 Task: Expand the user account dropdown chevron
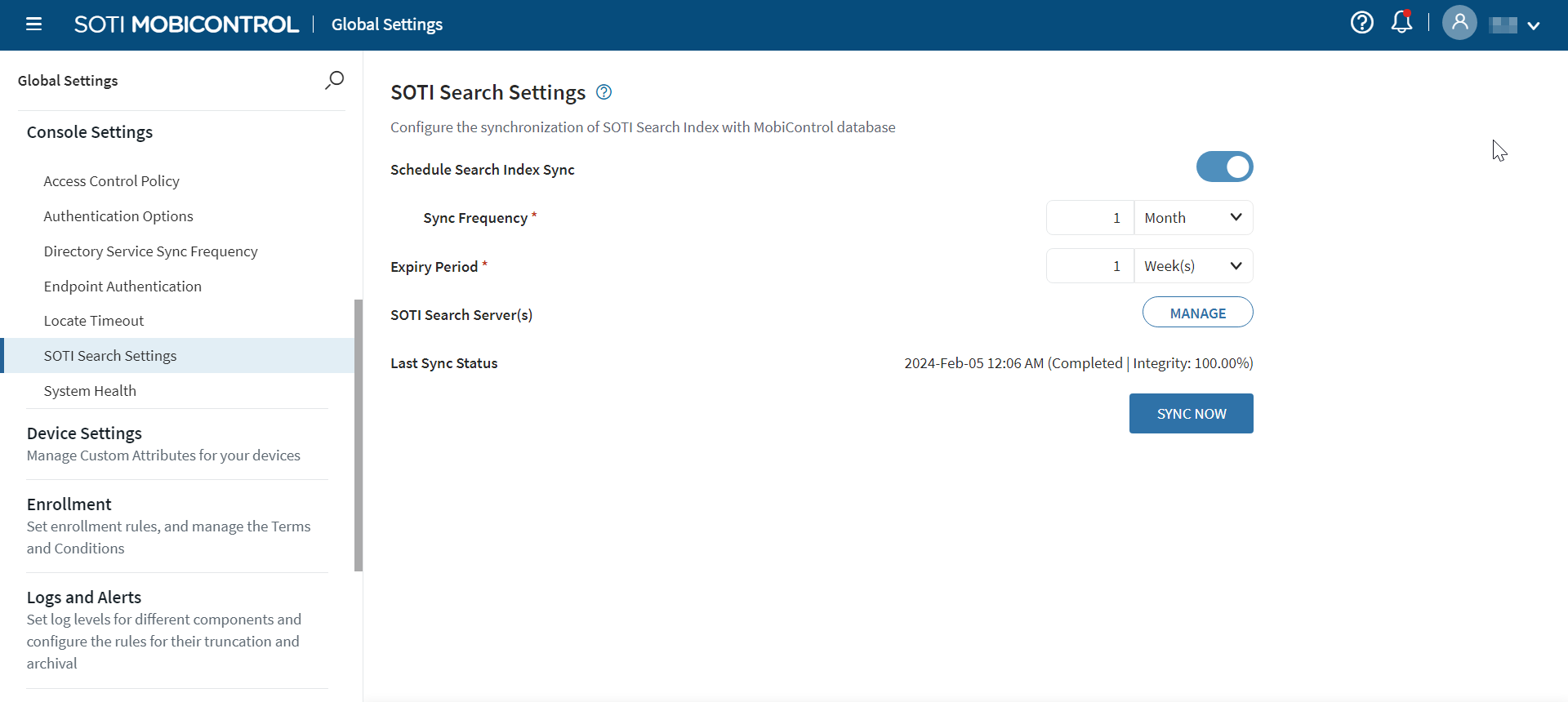1534,25
